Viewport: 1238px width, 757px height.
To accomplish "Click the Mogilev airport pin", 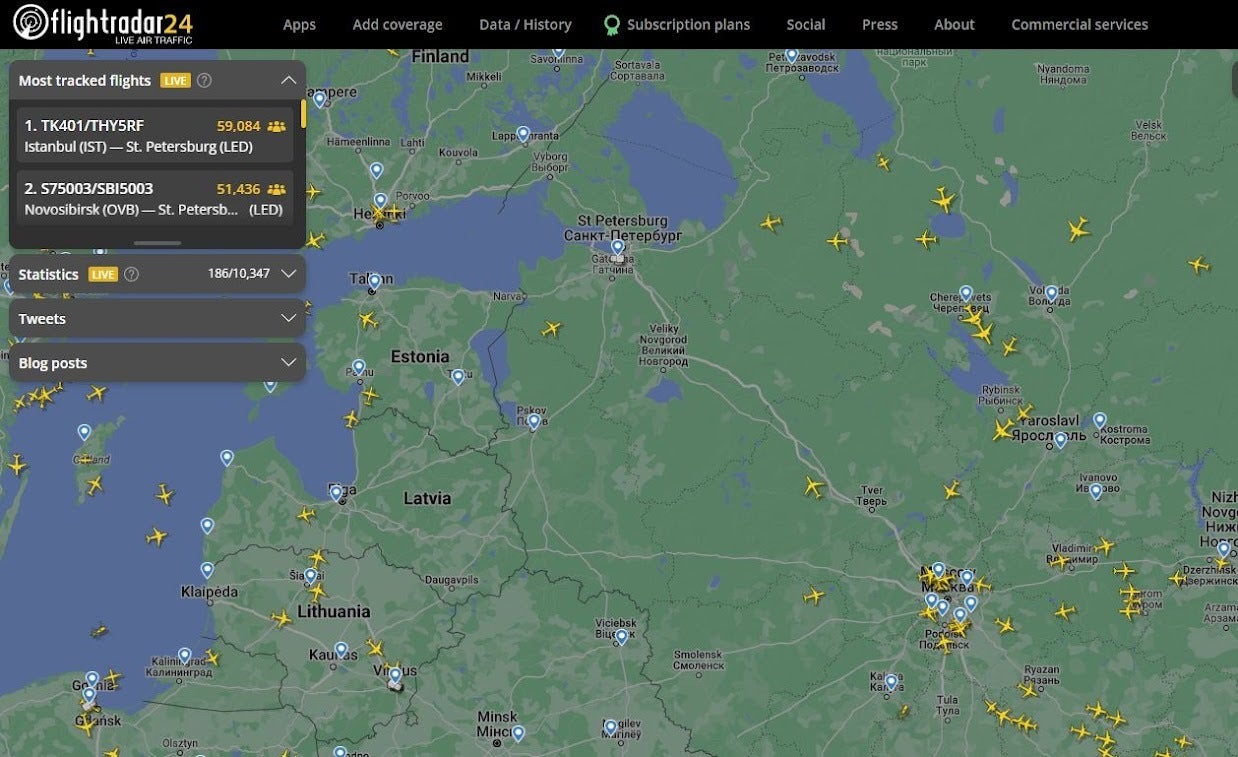I will coord(611,727).
